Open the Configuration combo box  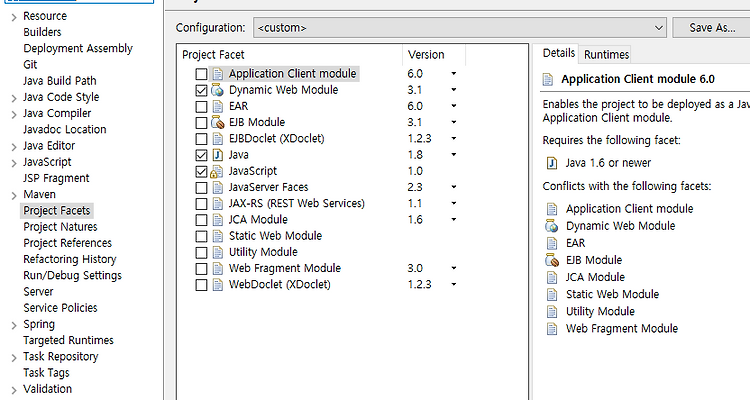(460, 27)
